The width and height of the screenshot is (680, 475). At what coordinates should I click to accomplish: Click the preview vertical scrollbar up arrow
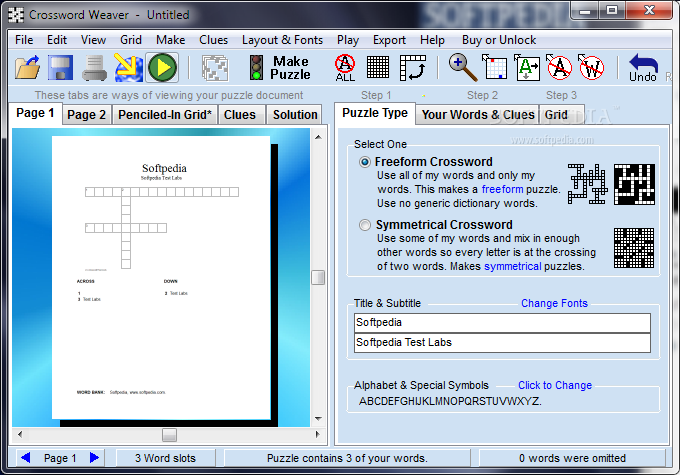(x=318, y=137)
